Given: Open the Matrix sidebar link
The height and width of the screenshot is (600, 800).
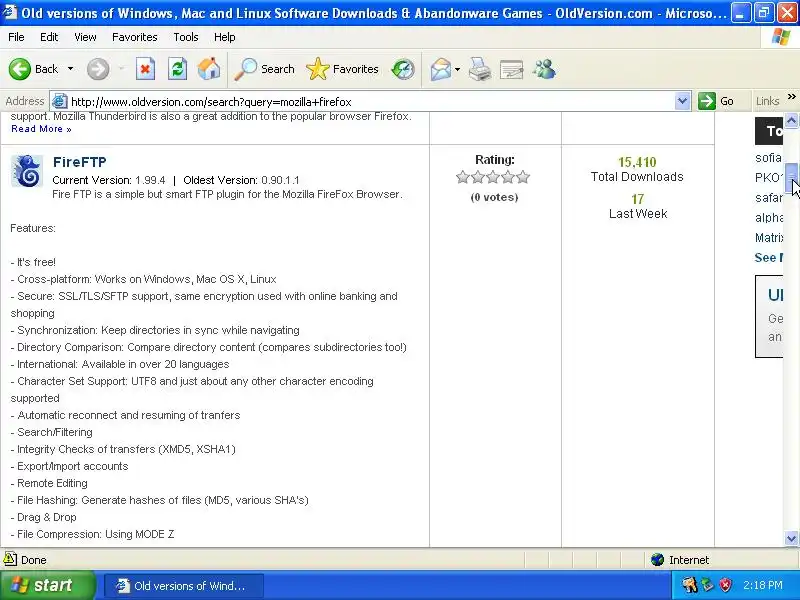Looking at the screenshot, I should 768,238.
